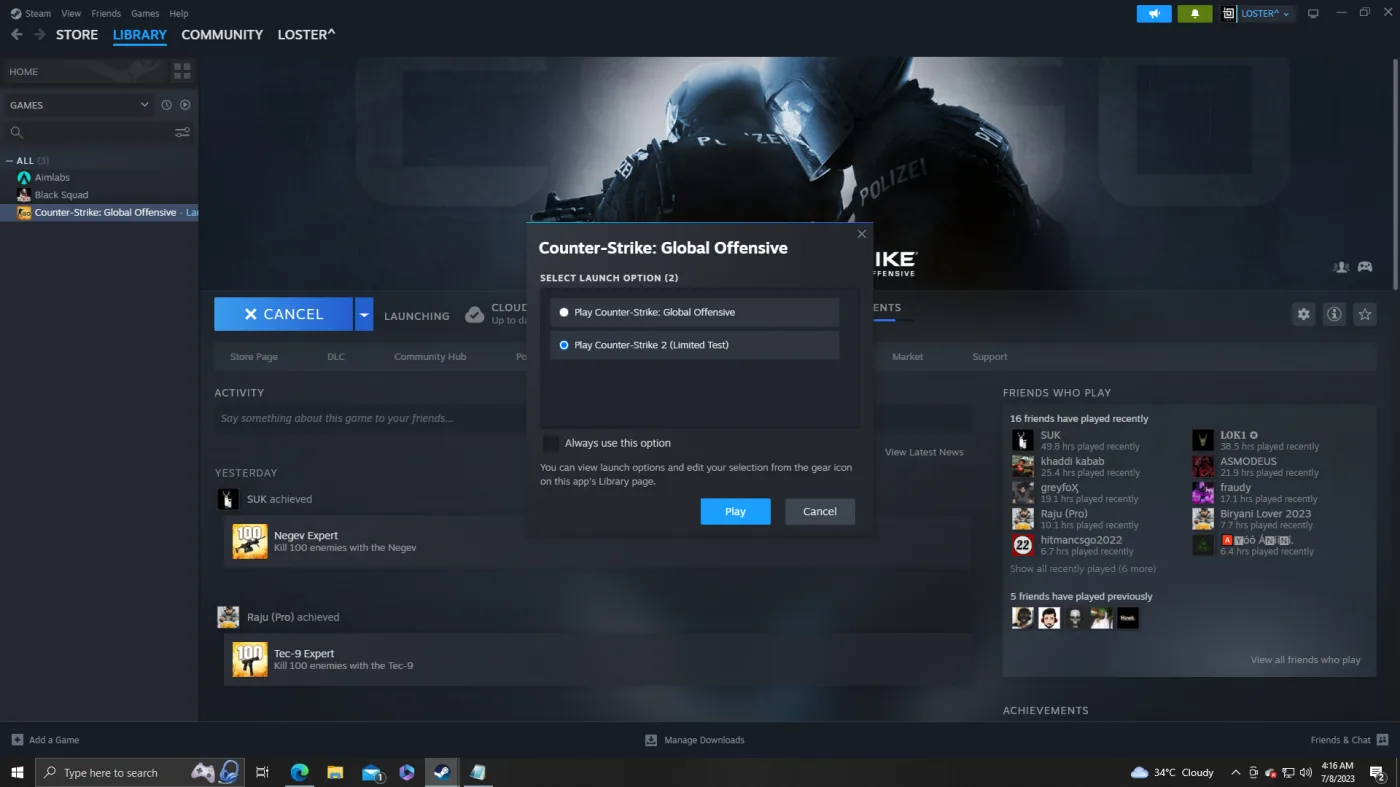Add game to favorites with star icon
1400x787 pixels.
(1365, 314)
